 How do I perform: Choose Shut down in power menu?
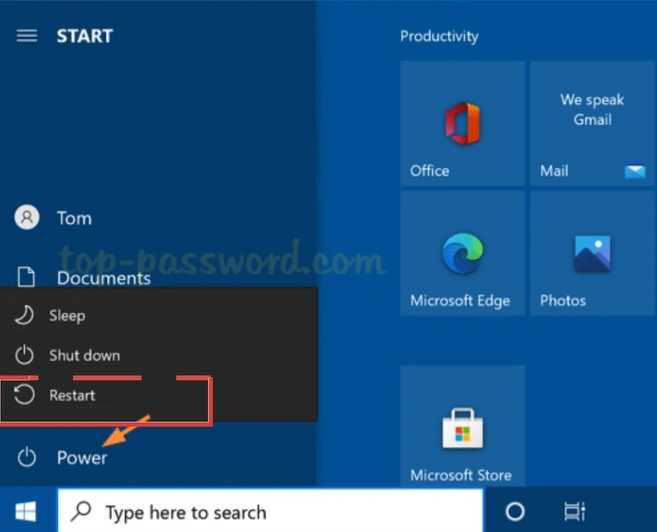click(x=158, y=355)
